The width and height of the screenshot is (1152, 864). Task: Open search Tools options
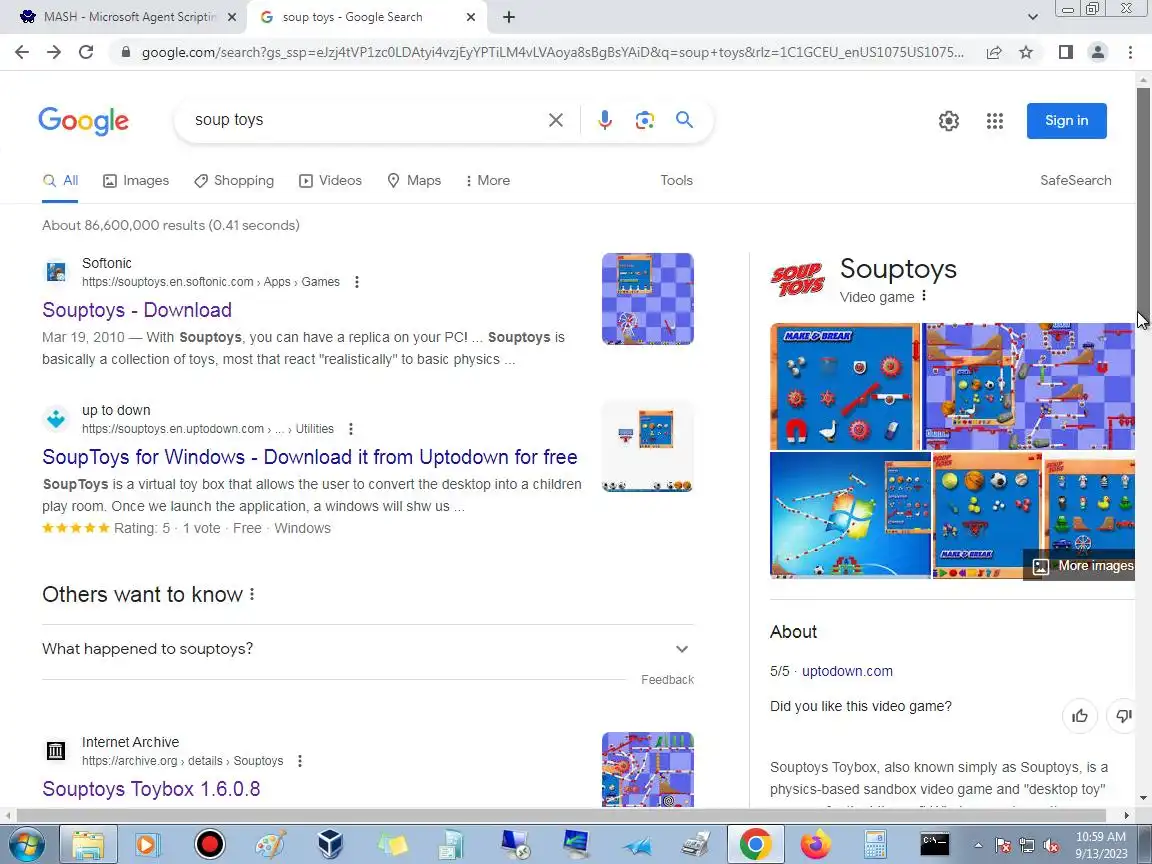tap(676, 181)
